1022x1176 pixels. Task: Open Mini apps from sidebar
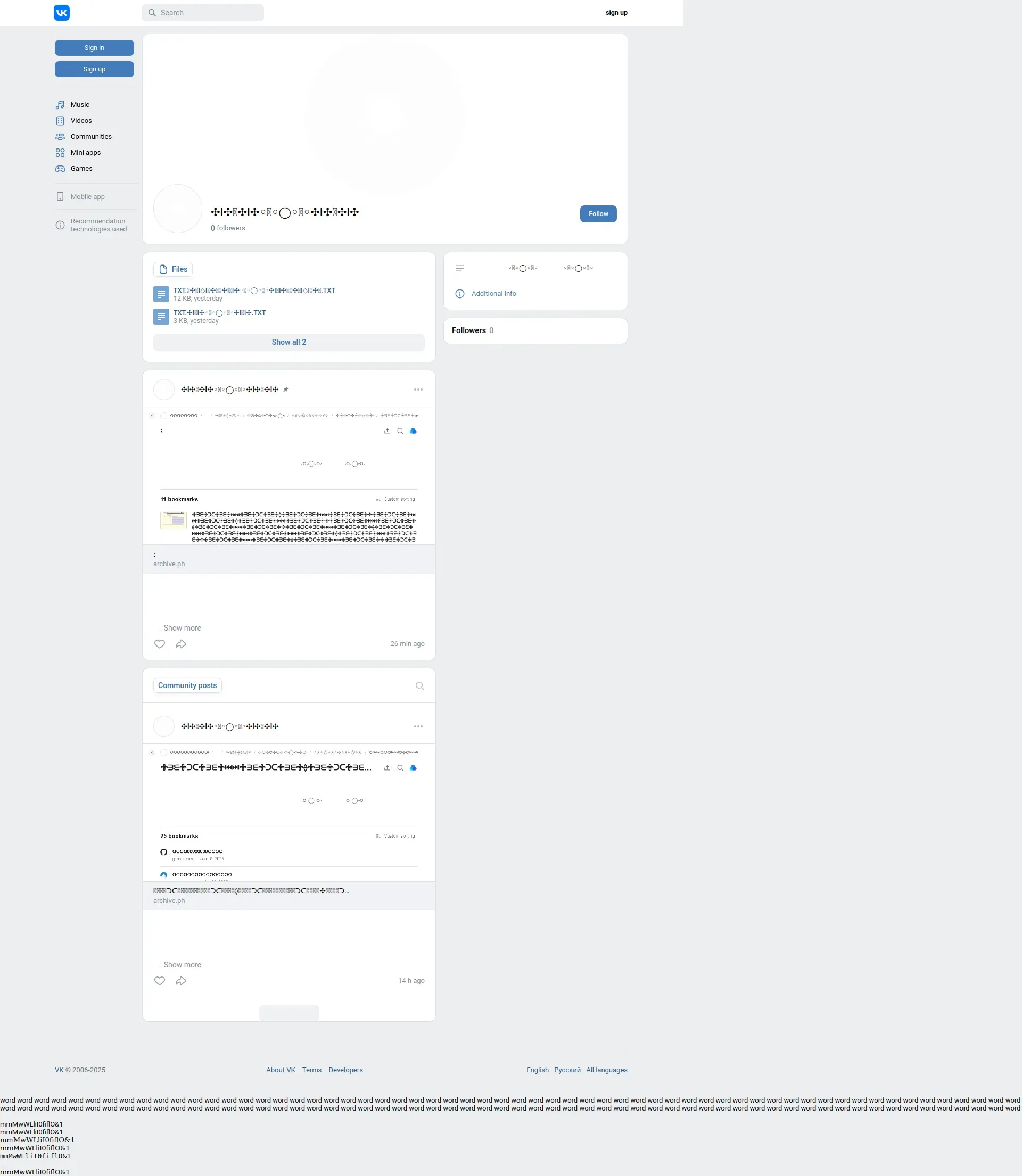click(x=86, y=153)
